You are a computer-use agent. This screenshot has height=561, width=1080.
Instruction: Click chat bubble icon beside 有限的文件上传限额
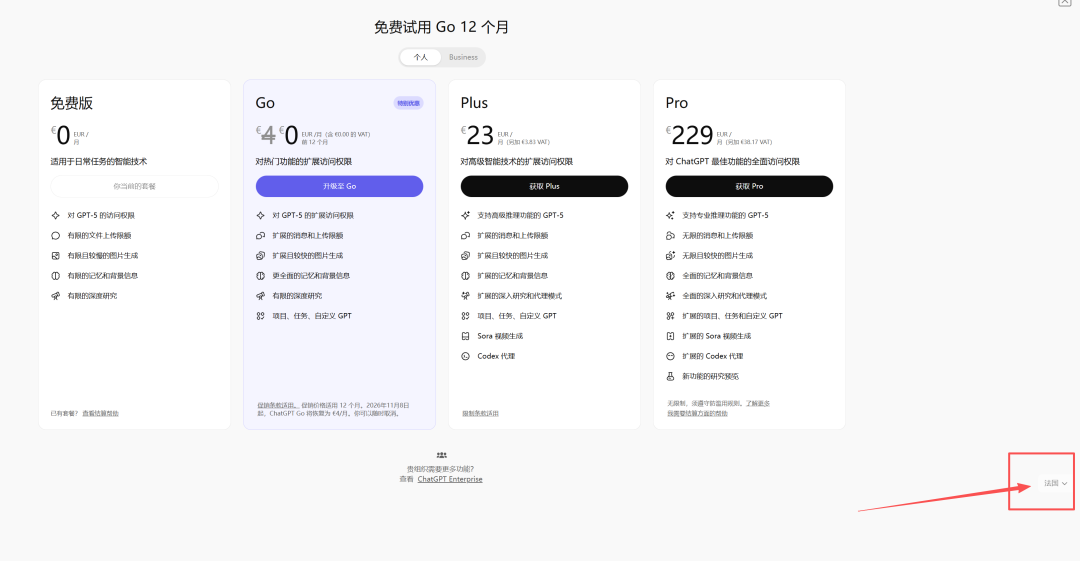pos(56,236)
